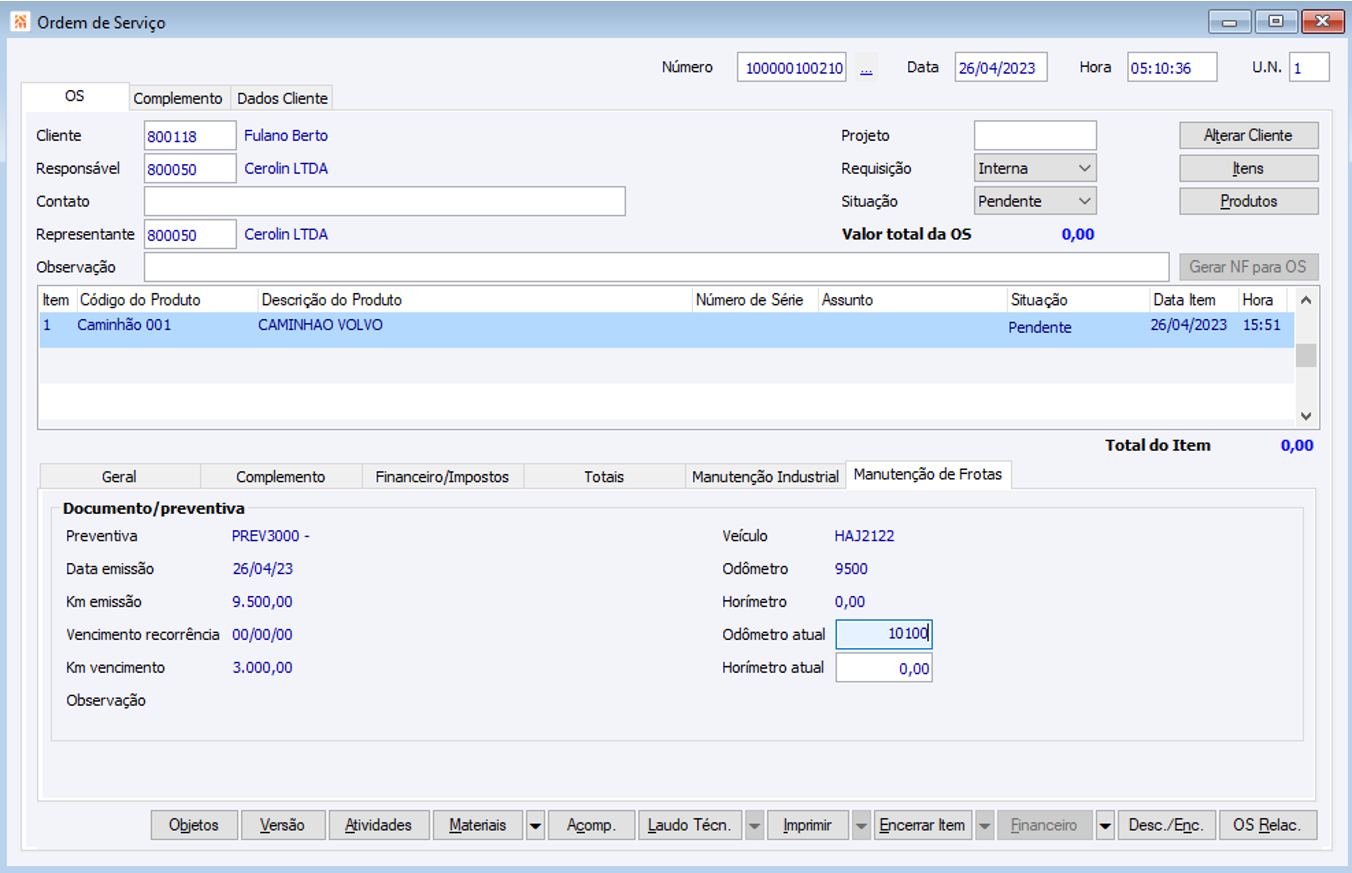
Task: Expand the arrow next to Imprimir
Action: click(x=860, y=826)
